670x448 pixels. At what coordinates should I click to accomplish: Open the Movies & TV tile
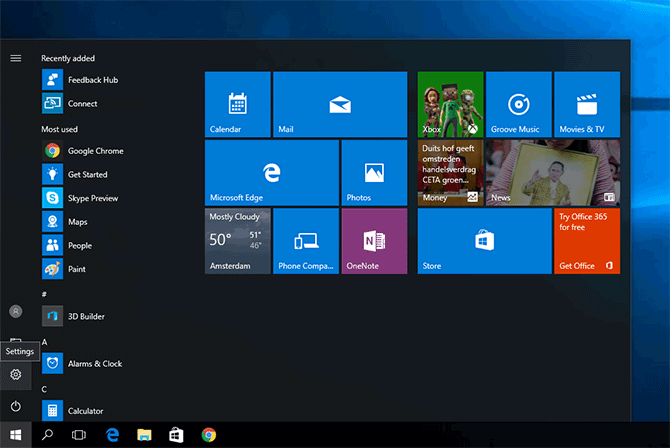click(587, 104)
